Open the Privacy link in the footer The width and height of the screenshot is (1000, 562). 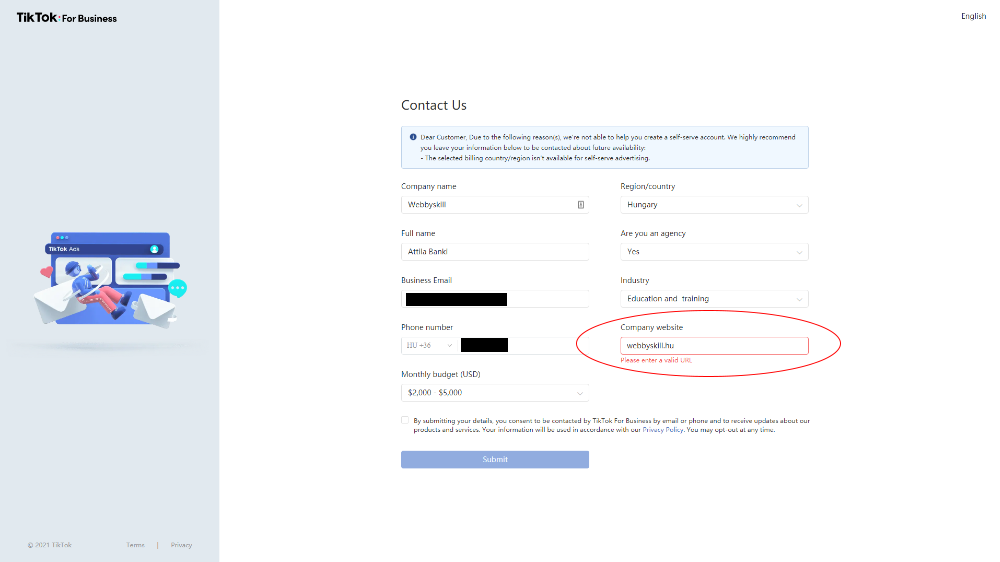[x=181, y=545]
